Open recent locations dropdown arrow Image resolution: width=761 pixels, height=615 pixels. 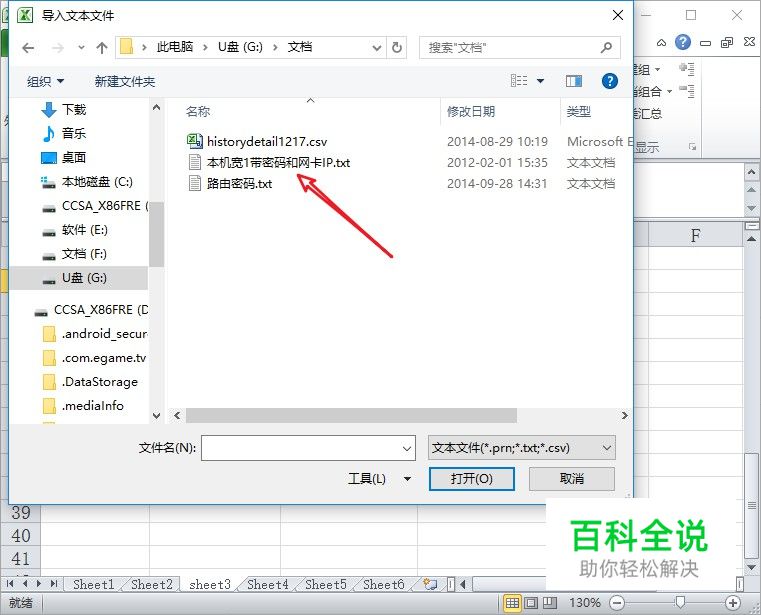coord(81,48)
